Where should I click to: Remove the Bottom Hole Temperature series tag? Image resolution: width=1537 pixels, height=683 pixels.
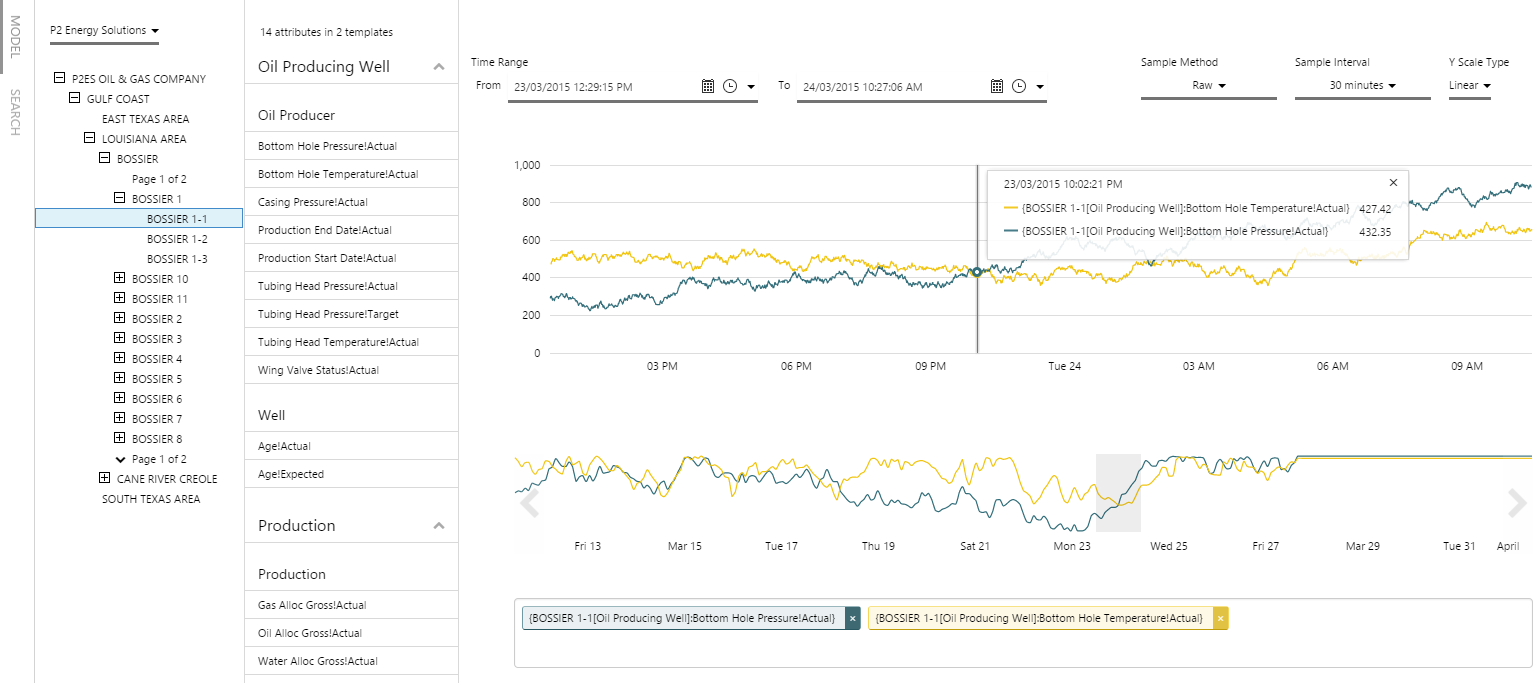point(1220,619)
